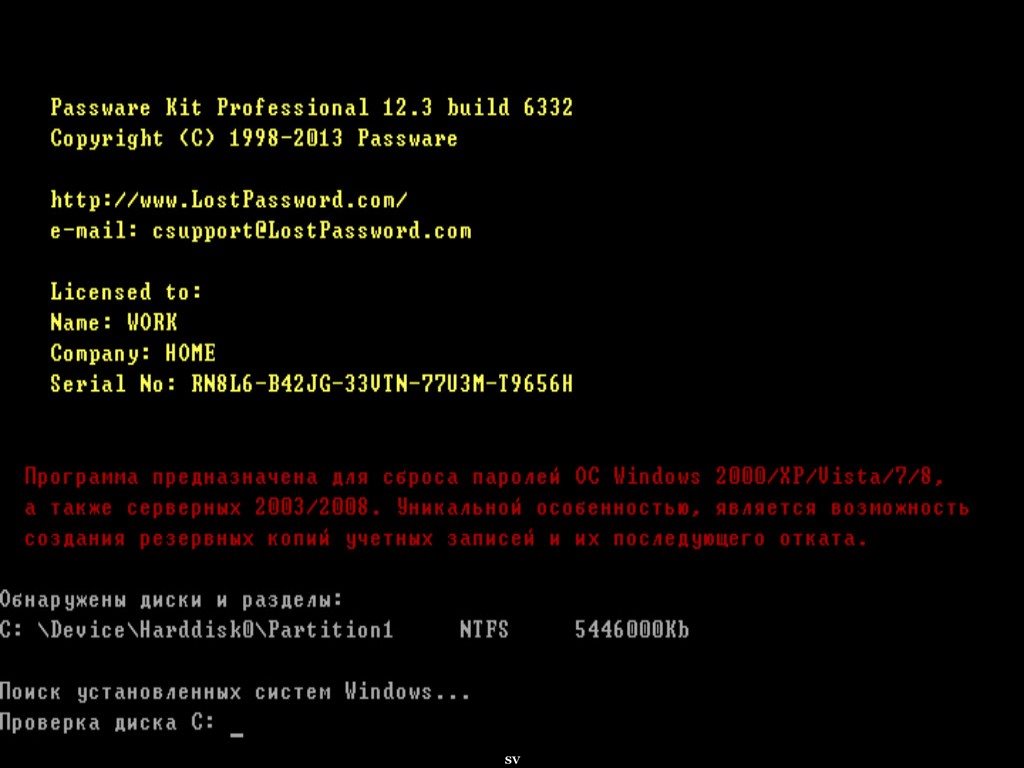Click the 5446000Kb partition size
This screenshot has height=768, width=1024.
pos(632,630)
